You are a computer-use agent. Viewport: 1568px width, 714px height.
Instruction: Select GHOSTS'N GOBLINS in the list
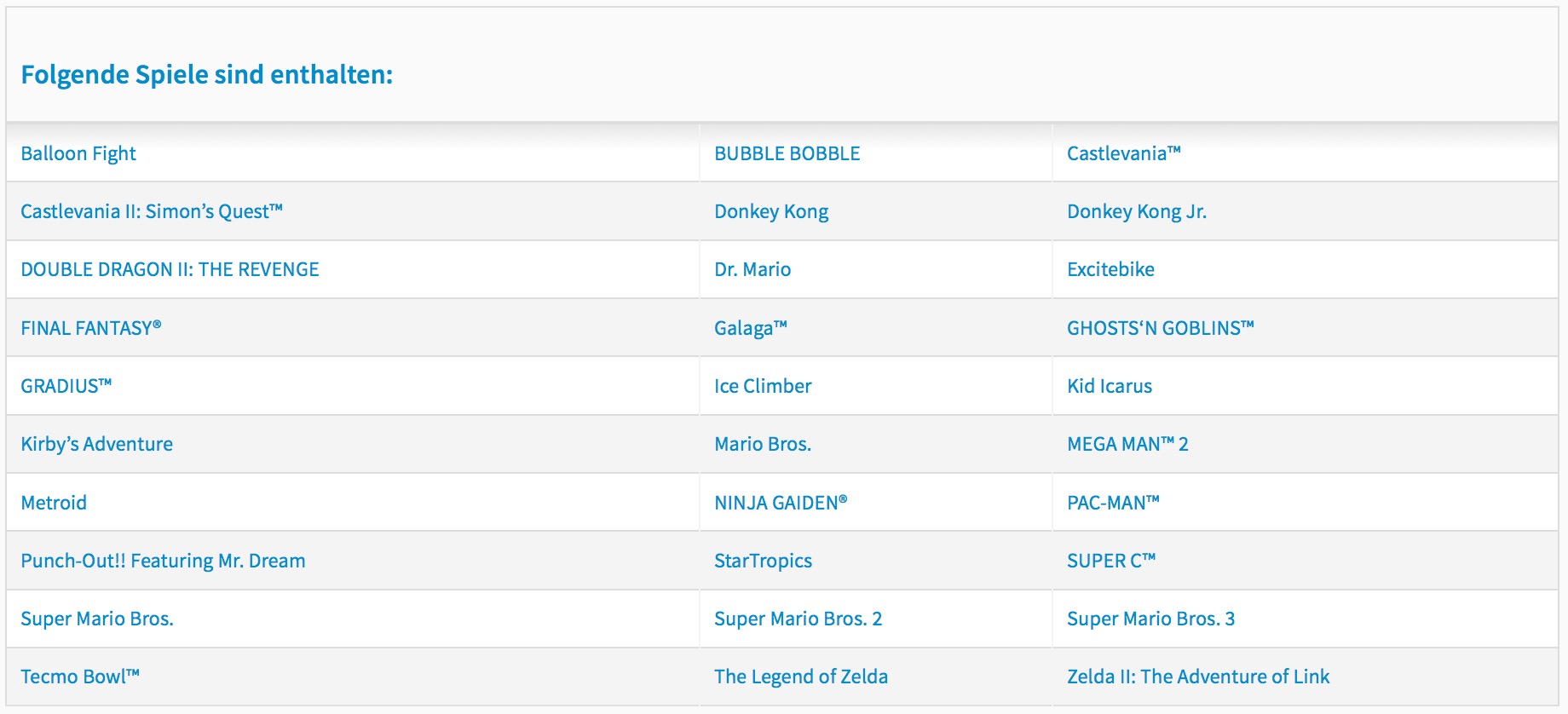click(x=1161, y=328)
